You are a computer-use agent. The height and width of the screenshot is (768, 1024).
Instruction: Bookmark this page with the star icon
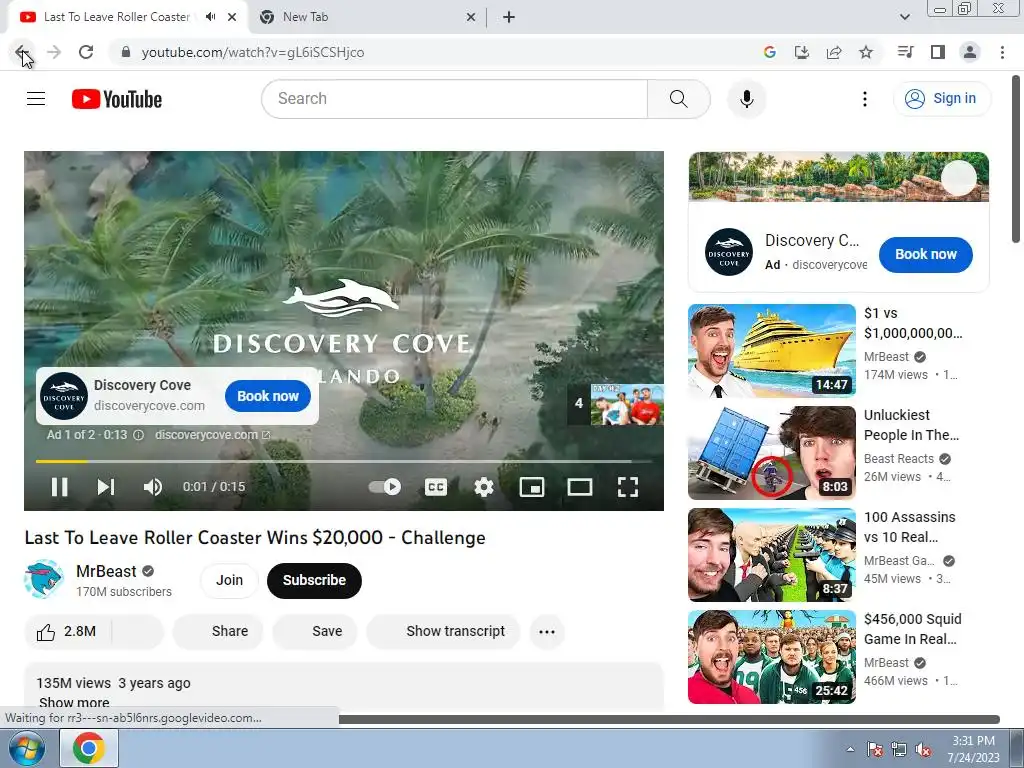(x=866, y=52)
